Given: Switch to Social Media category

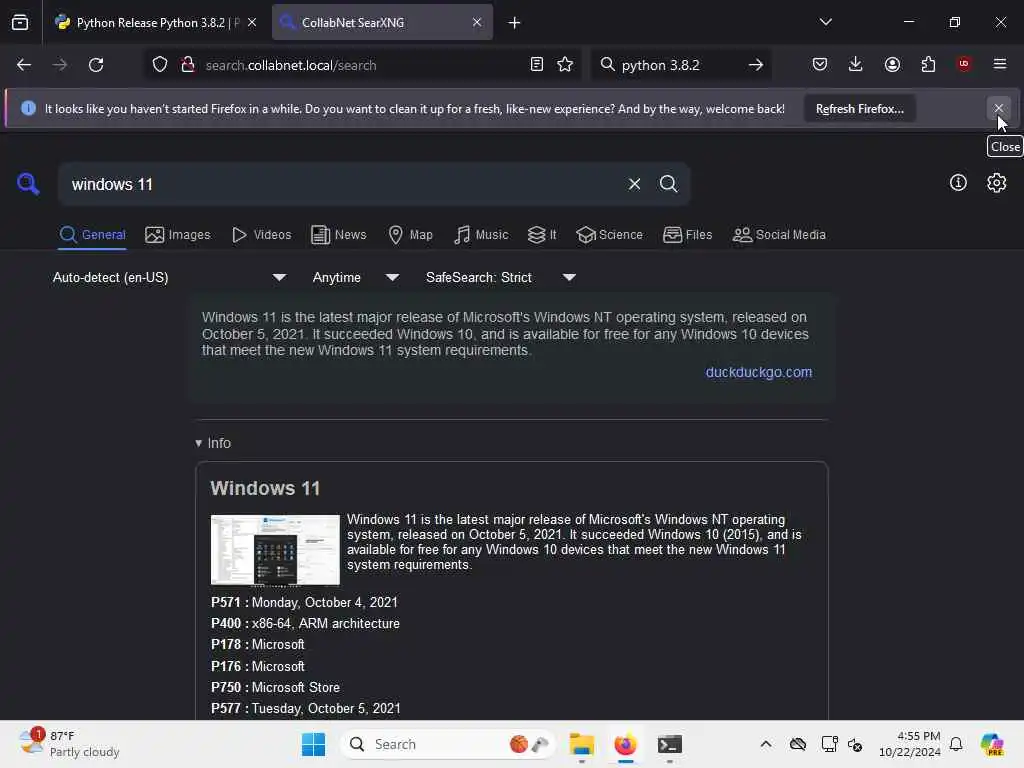Looking at the screenshot, I should tap(779, 234).
